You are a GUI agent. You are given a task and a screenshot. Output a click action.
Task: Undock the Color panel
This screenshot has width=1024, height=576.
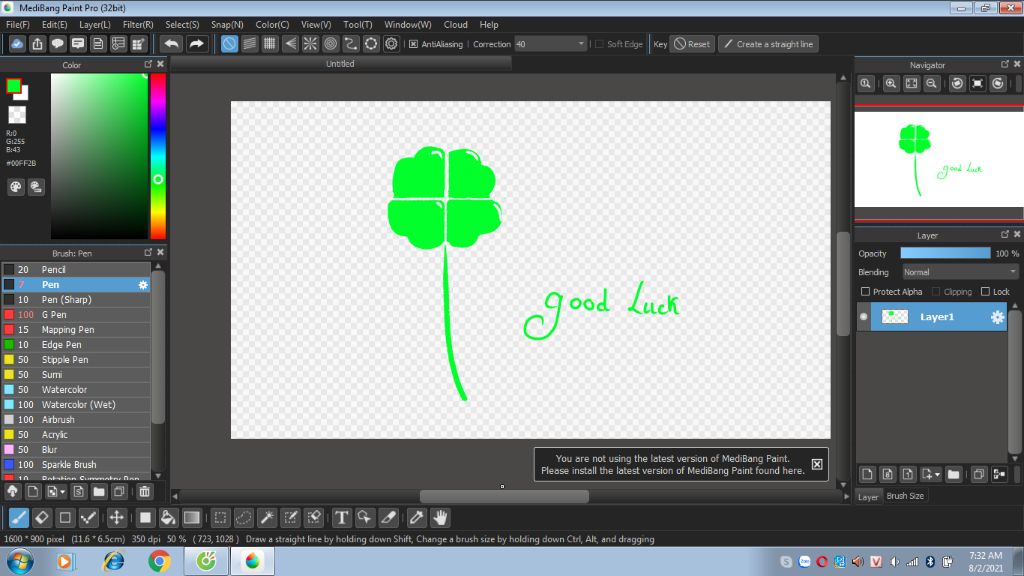[x=148, y=64]
